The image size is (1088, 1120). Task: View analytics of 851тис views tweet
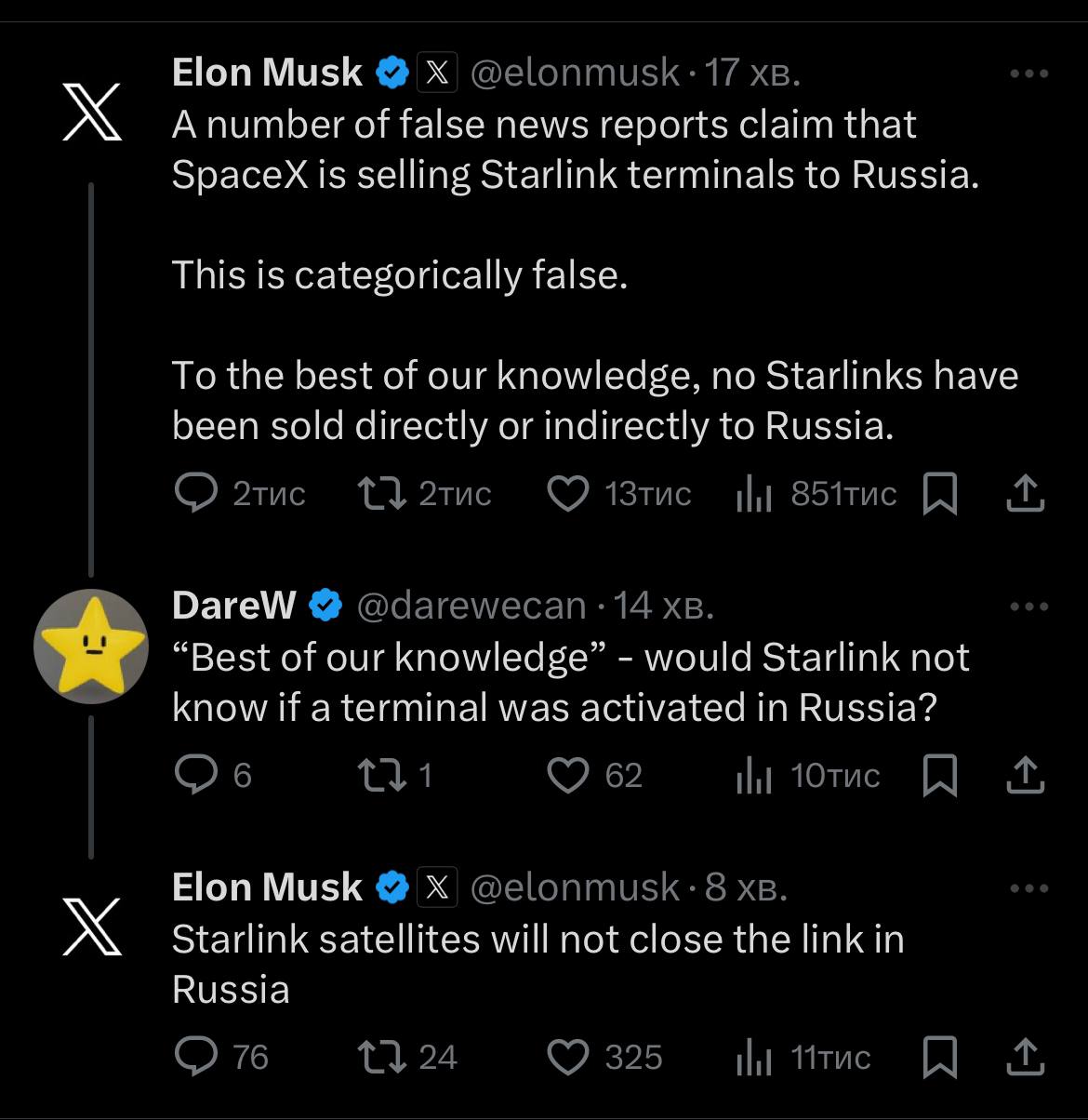point(754,494)
